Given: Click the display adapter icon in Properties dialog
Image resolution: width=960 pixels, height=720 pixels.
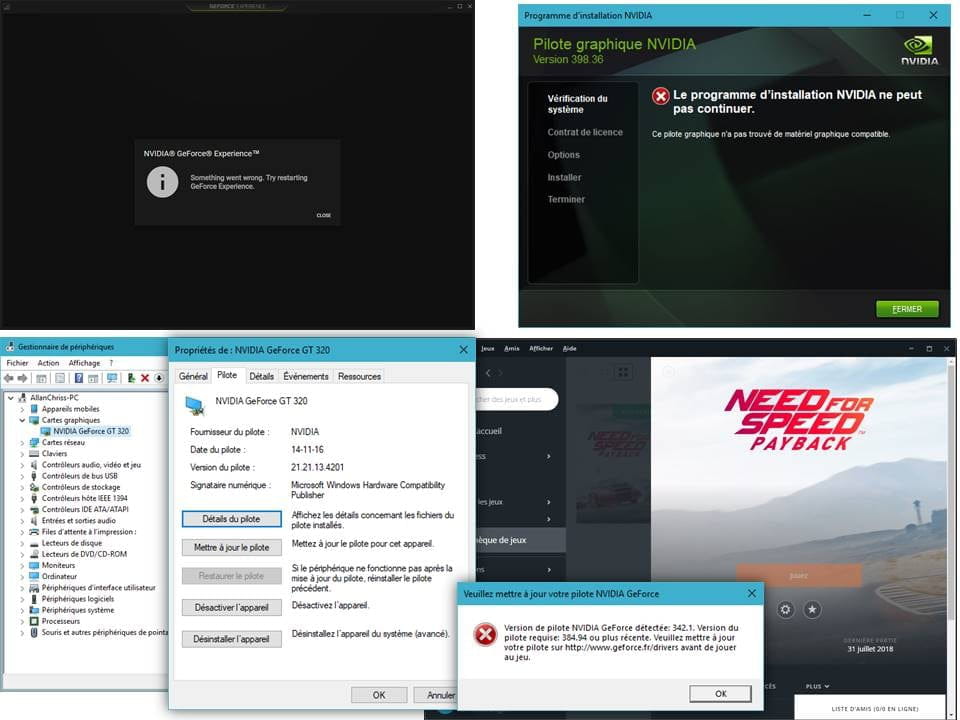Looking at the screenshot, I should 195,405.
